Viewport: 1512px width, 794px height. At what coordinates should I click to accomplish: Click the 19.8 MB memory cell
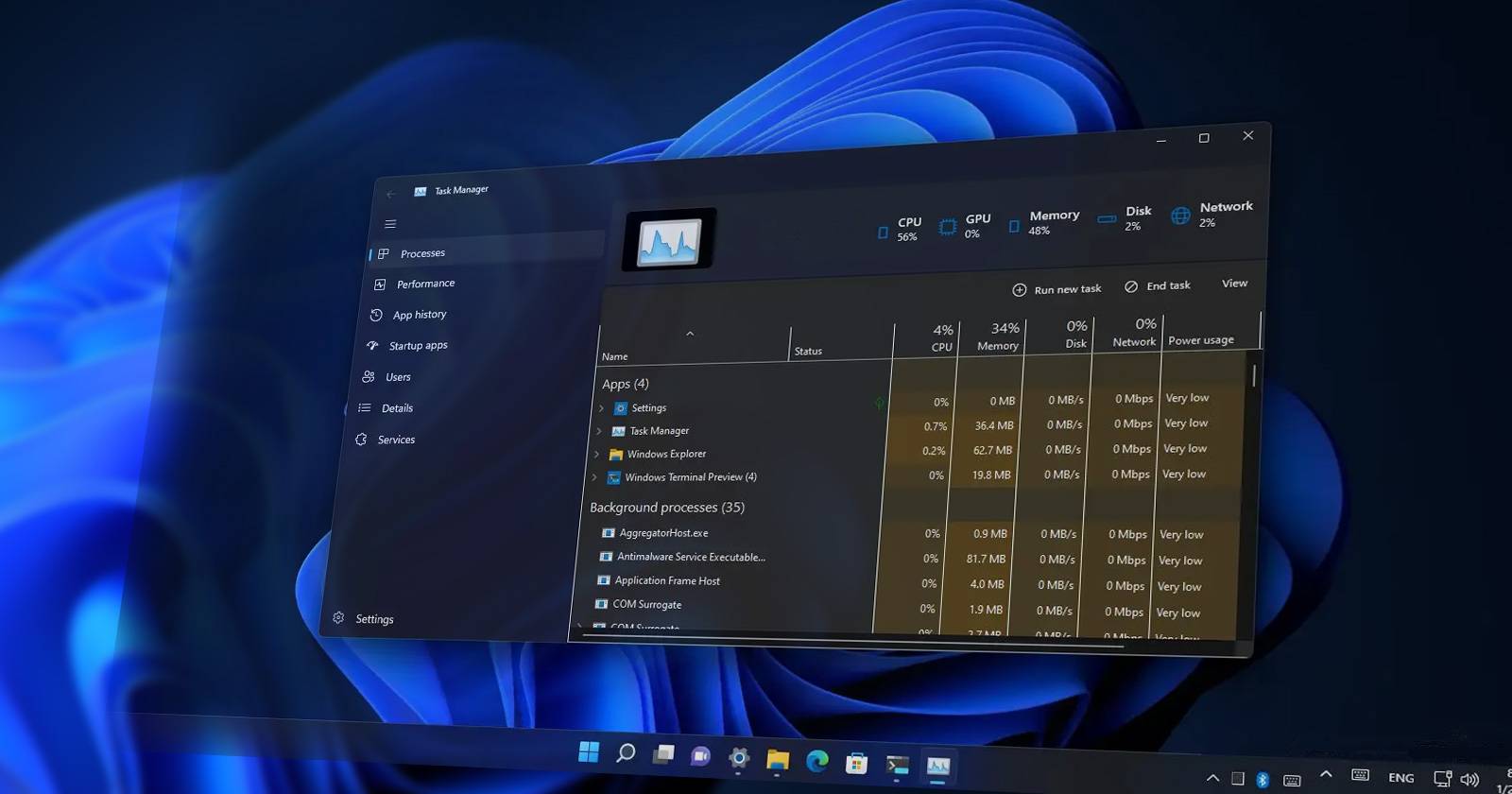(991, 475)
